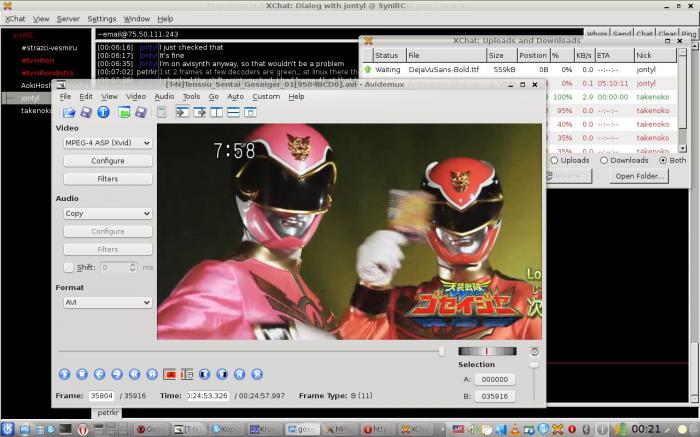
Task: Choose the top-bottom display mode icon
Action: tap(233, 112)
